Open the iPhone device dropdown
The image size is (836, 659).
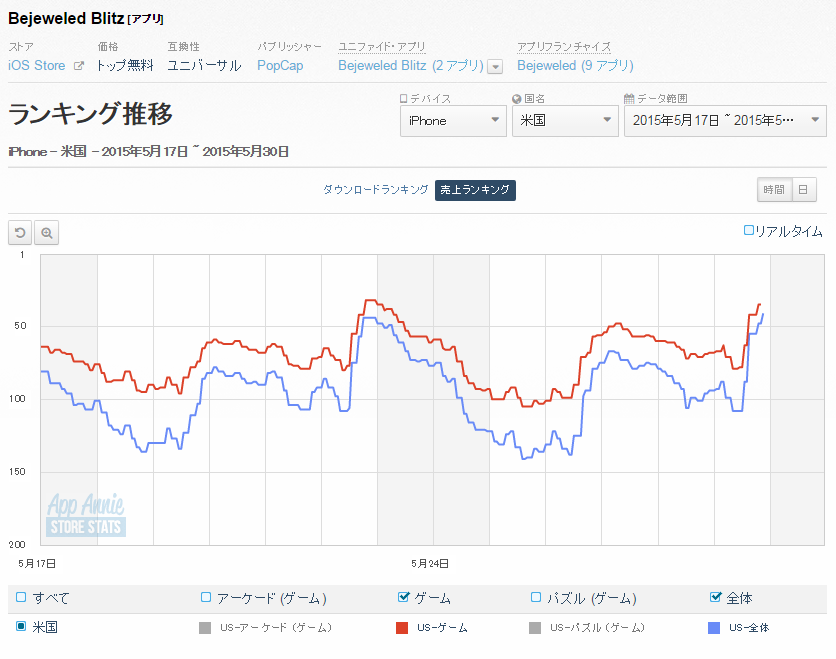point(453,120)
